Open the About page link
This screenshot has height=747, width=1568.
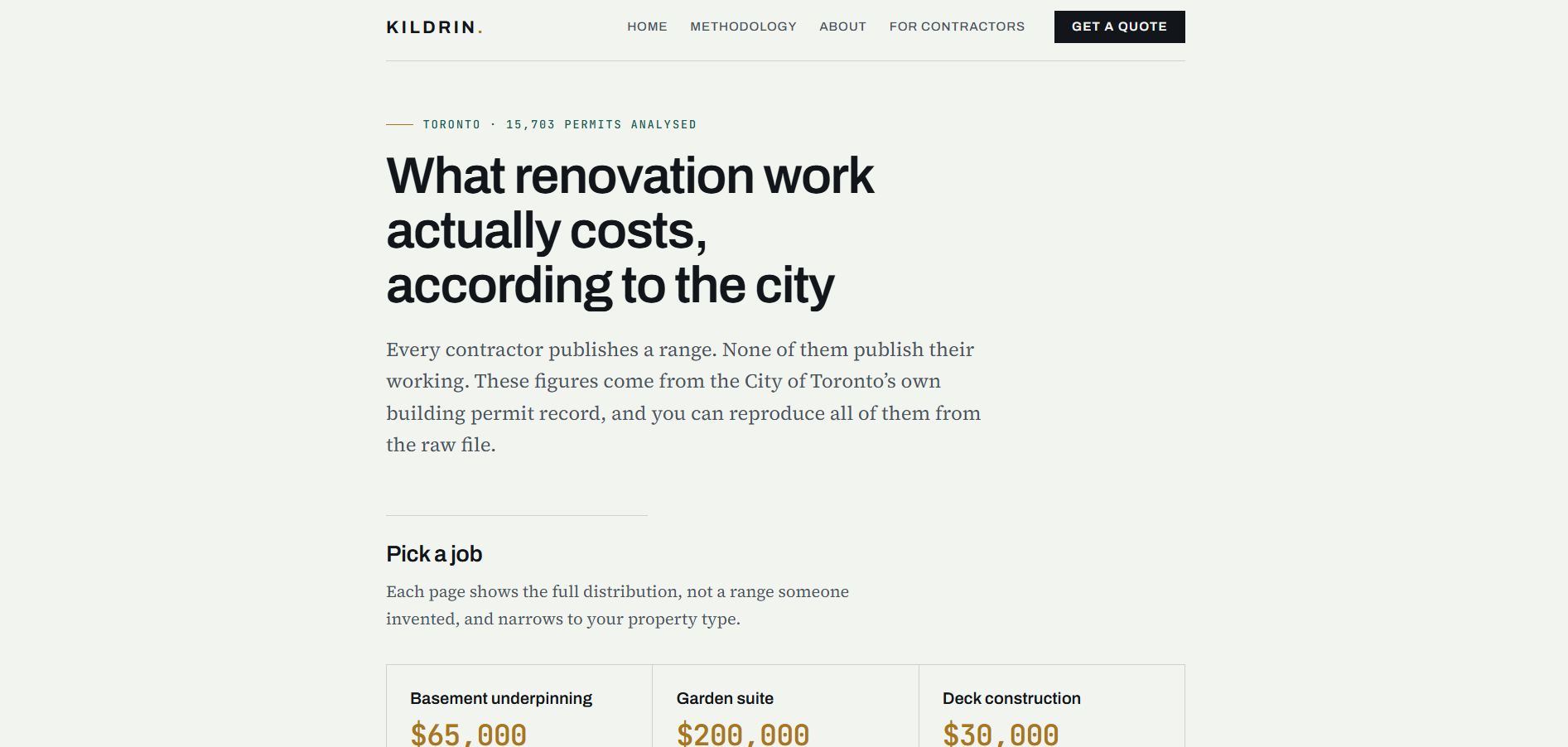coord(842,27)
